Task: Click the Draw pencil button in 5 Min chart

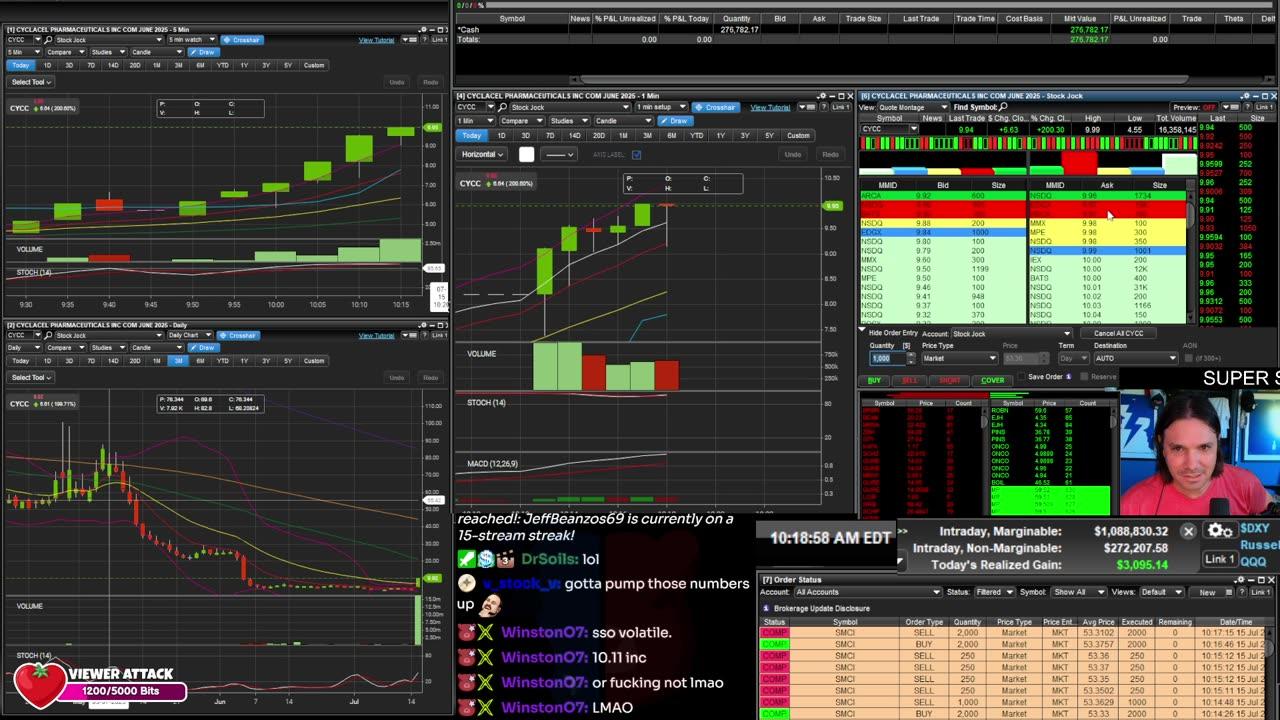Action: click(x=203, y=52)
